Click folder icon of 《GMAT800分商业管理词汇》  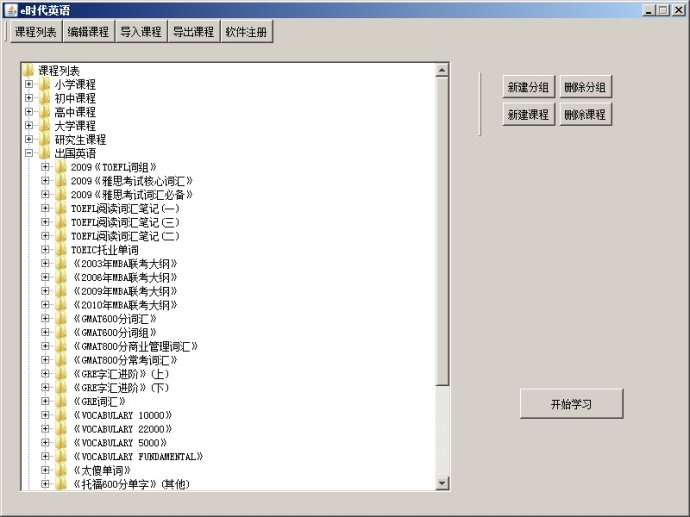coord(61,346)
